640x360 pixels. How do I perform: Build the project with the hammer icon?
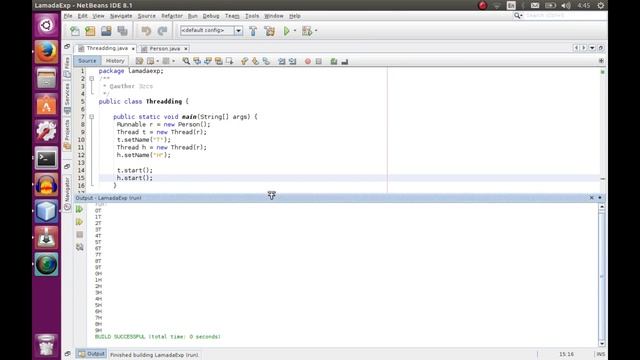pos(253,31)
